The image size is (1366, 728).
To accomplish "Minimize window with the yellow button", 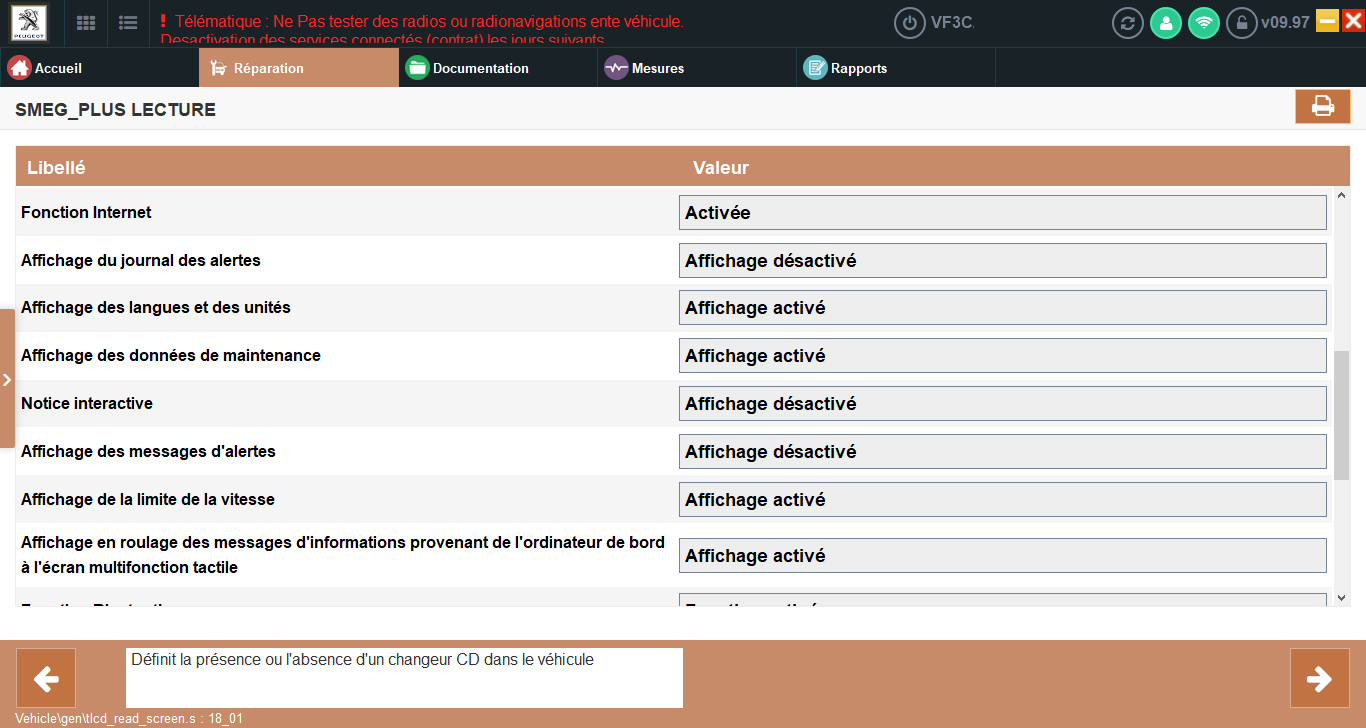I will pos(1327,21).
